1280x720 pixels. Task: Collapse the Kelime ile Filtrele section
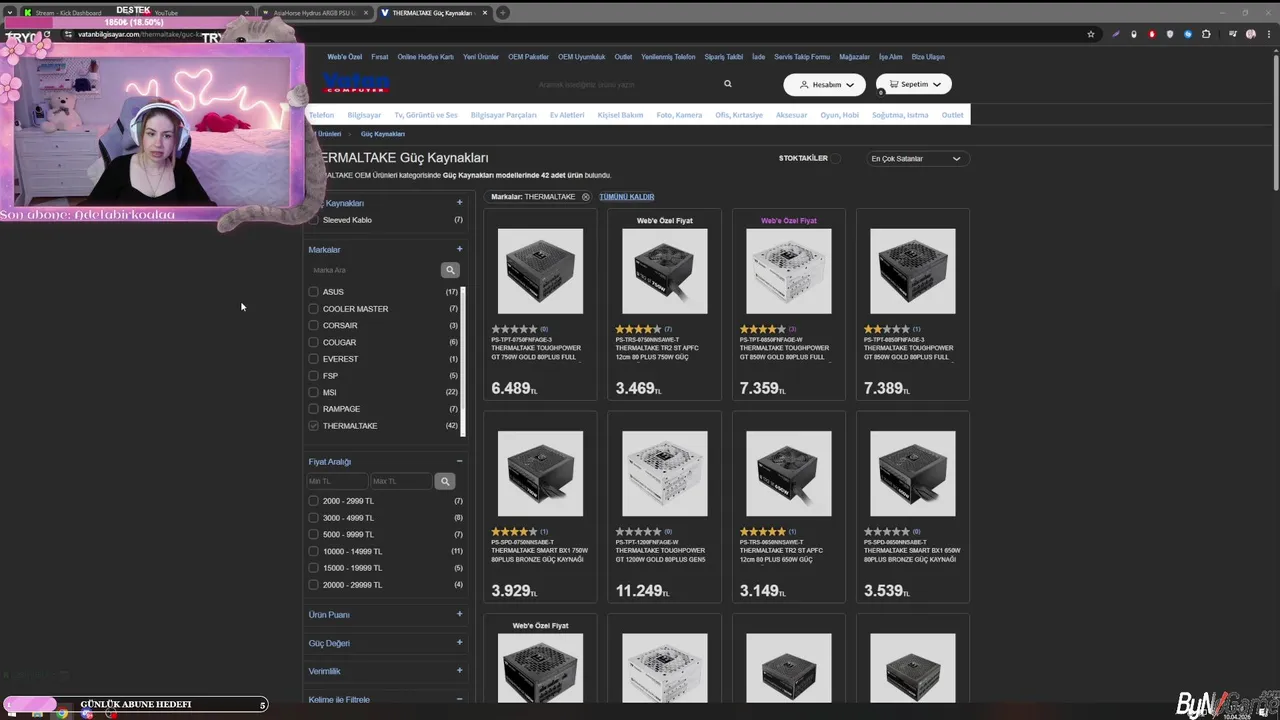pyautogui.click(x=459, y=699)
